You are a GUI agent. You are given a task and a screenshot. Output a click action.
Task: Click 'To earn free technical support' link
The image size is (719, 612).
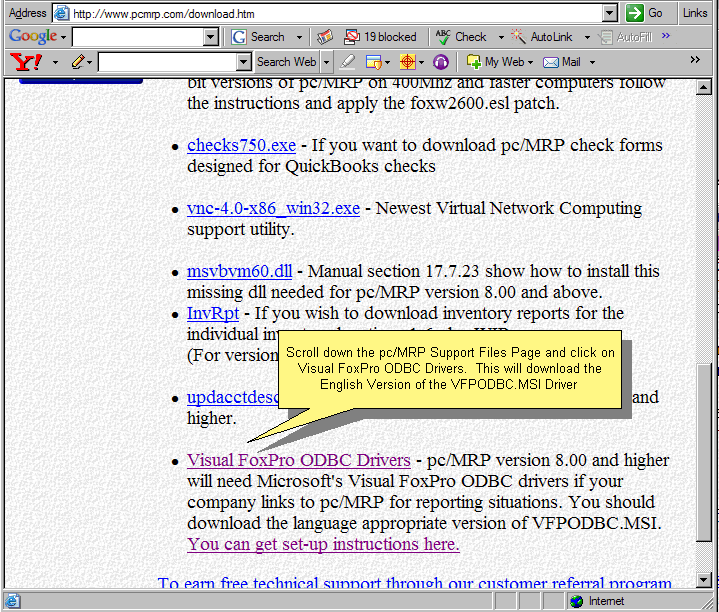pyautogui.click(x=415, y=583)
